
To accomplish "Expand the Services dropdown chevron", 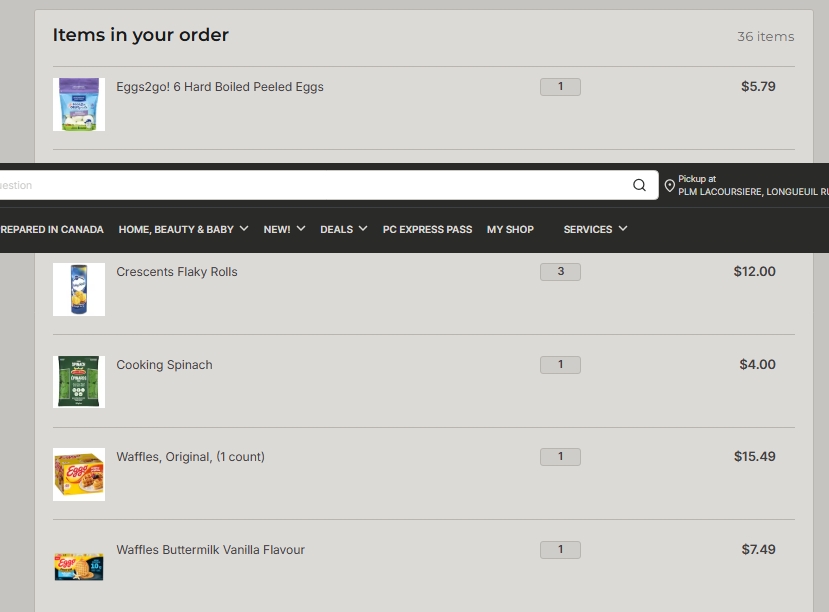I will click(x=623, y=229).
